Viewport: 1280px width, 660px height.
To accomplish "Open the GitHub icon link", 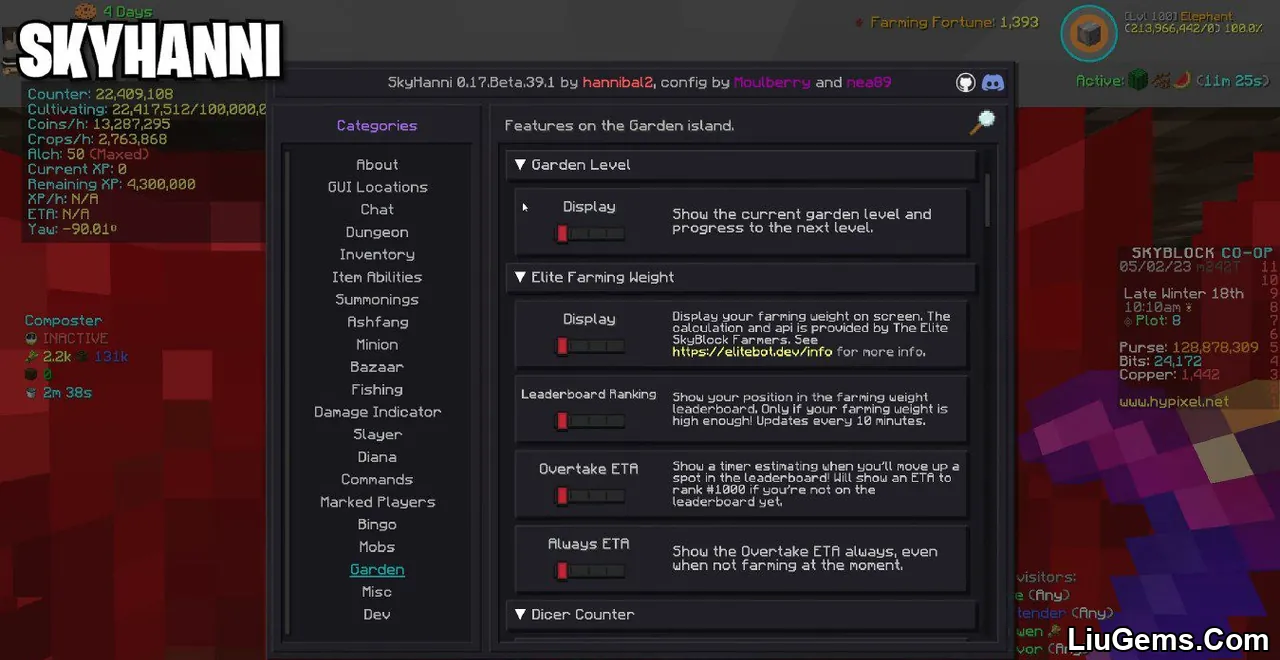I will click(965, 83).
